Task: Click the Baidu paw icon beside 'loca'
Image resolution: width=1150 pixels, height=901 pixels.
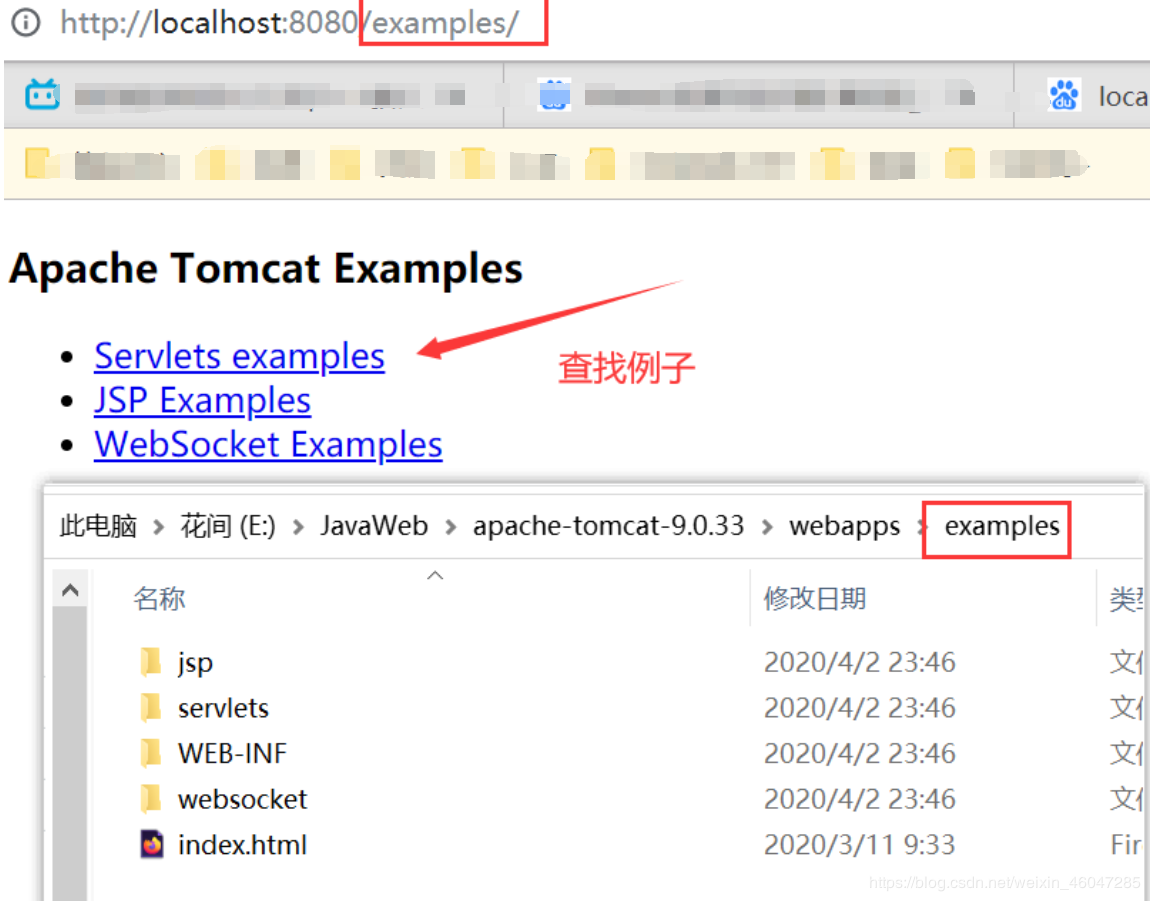Action: (x=1064, y=95)
